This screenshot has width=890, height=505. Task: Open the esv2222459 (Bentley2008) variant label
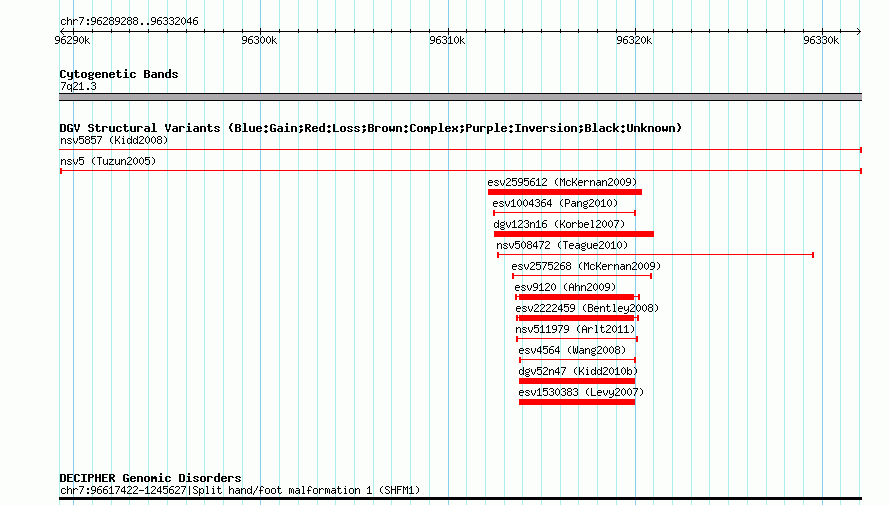tap(587, 308)
